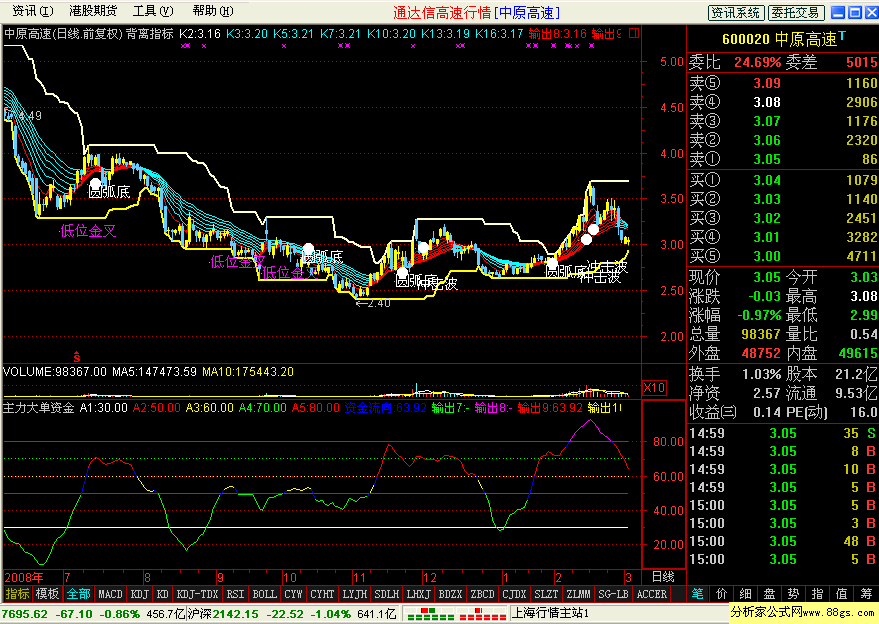
Task: Click the Shanghai index value 7695.62
Action: (x=24, y=614)
